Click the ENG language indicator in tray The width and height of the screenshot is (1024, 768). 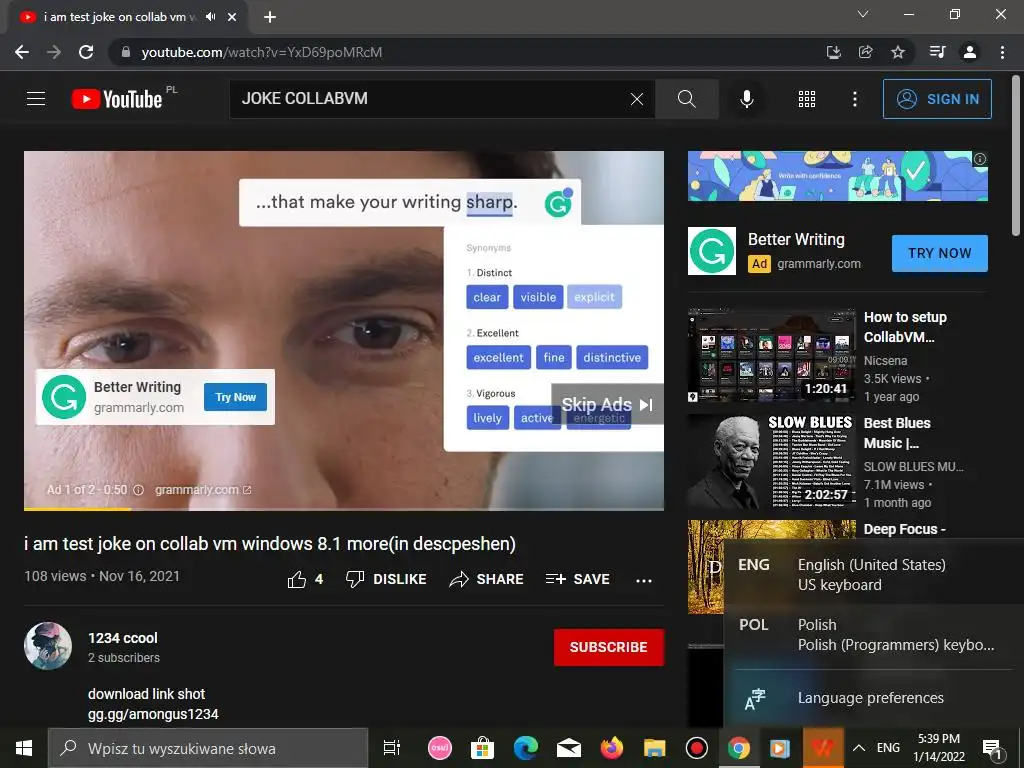coord(888,748)
